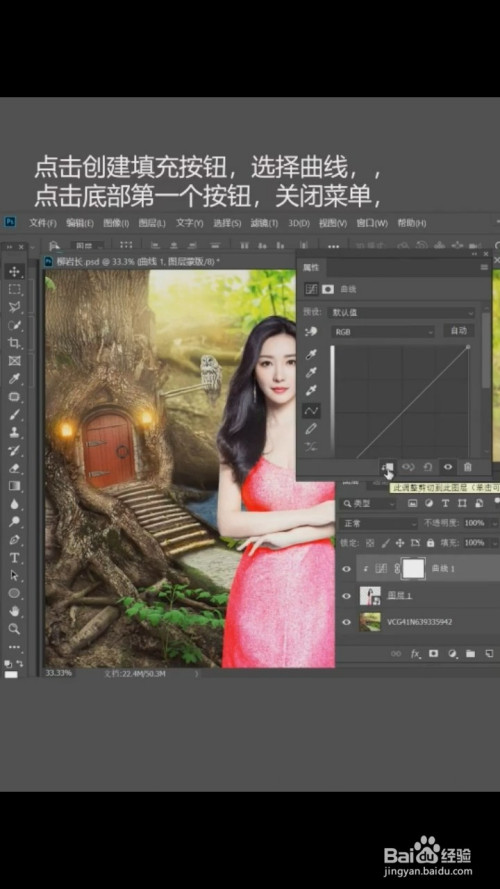Click the view previous state icon
Screen dimensions: 500x889
coord(408,467)
